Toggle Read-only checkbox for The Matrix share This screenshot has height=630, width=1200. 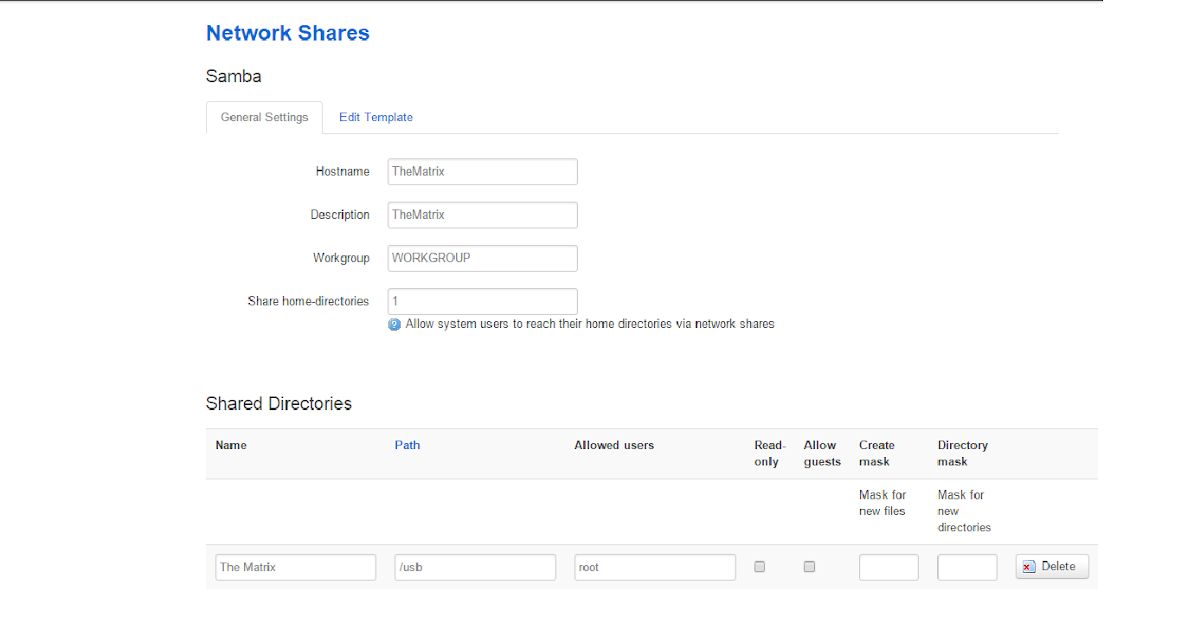click(759, 567)
